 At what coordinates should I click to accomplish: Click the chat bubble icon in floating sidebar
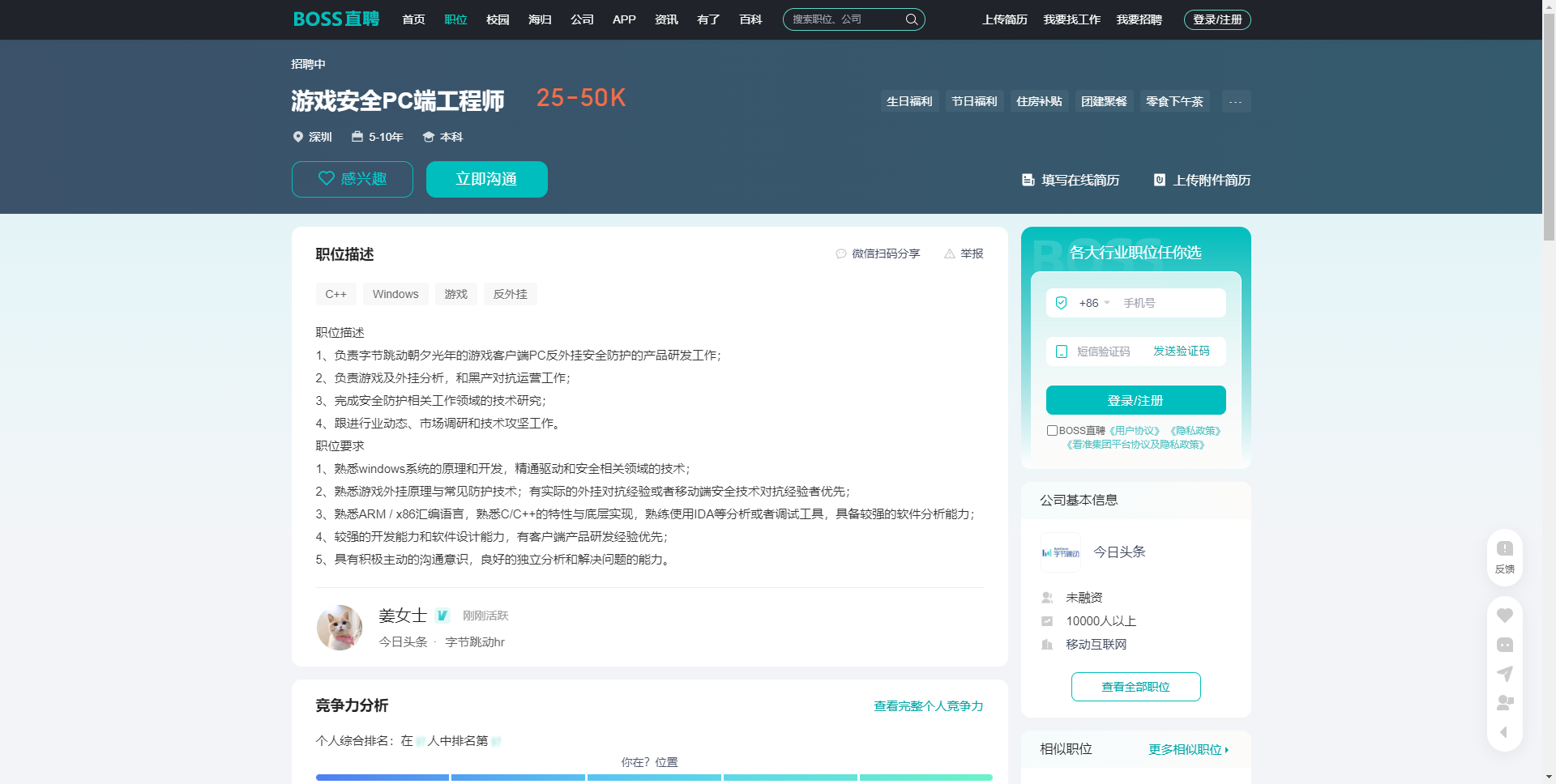[1504, 645]
